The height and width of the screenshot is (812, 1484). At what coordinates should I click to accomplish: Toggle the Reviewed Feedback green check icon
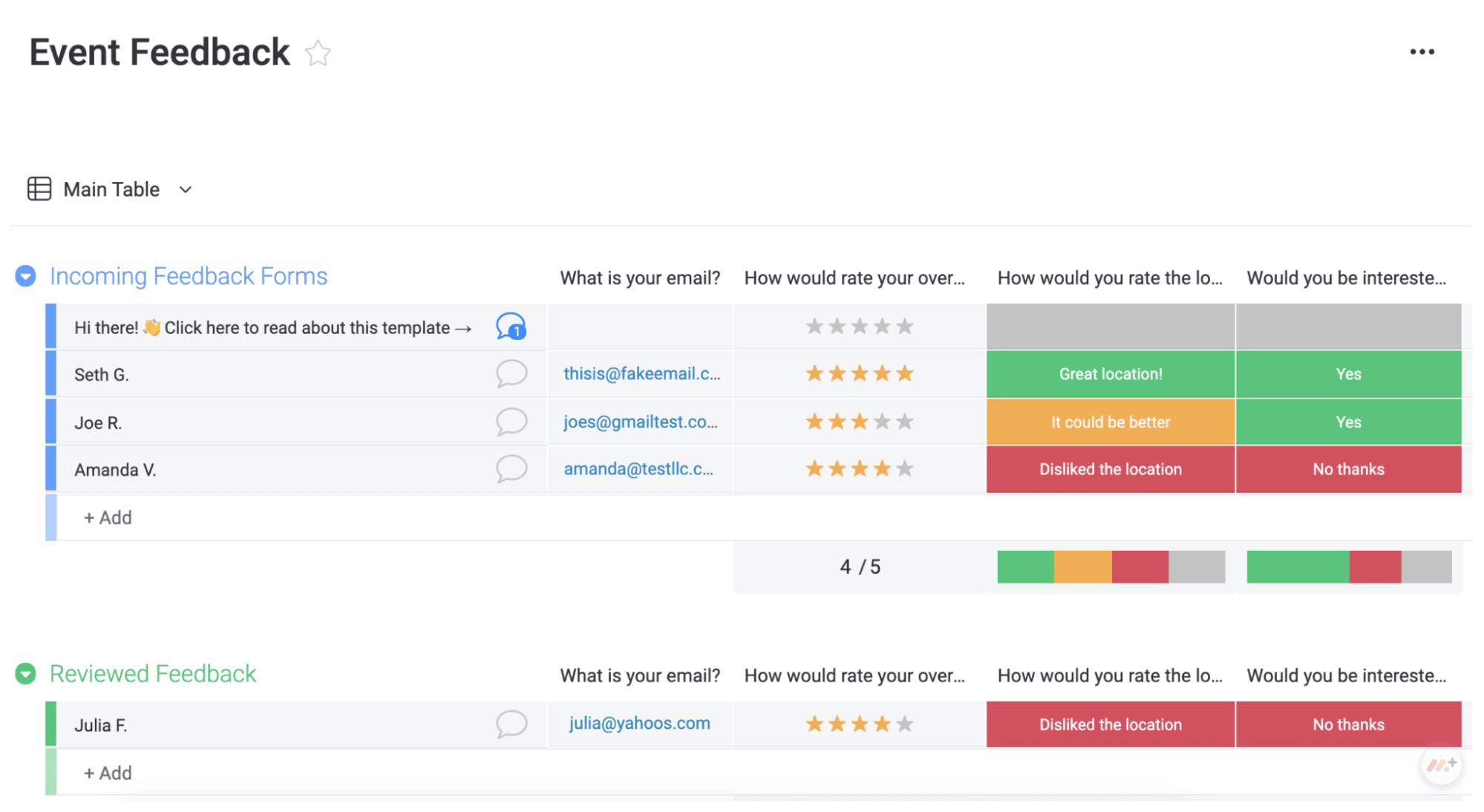point(28,673)
